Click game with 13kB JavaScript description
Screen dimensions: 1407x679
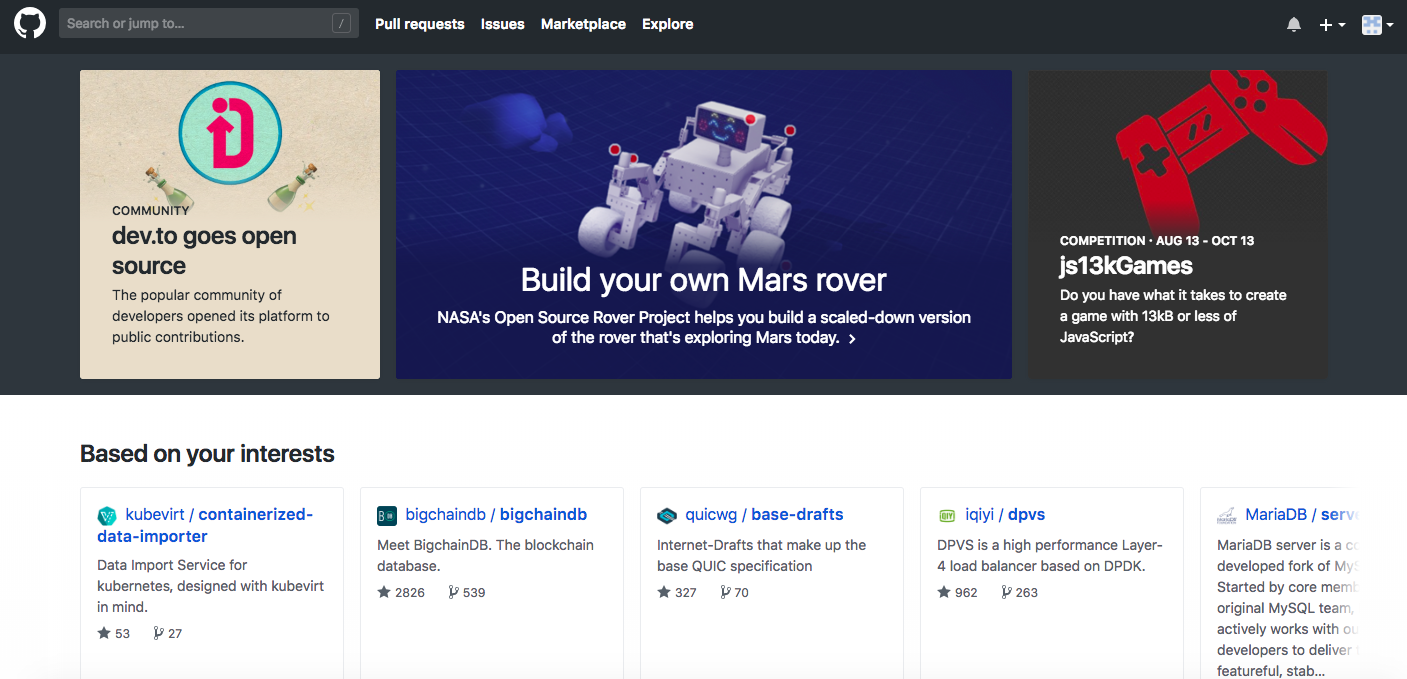coord(1173,316)
